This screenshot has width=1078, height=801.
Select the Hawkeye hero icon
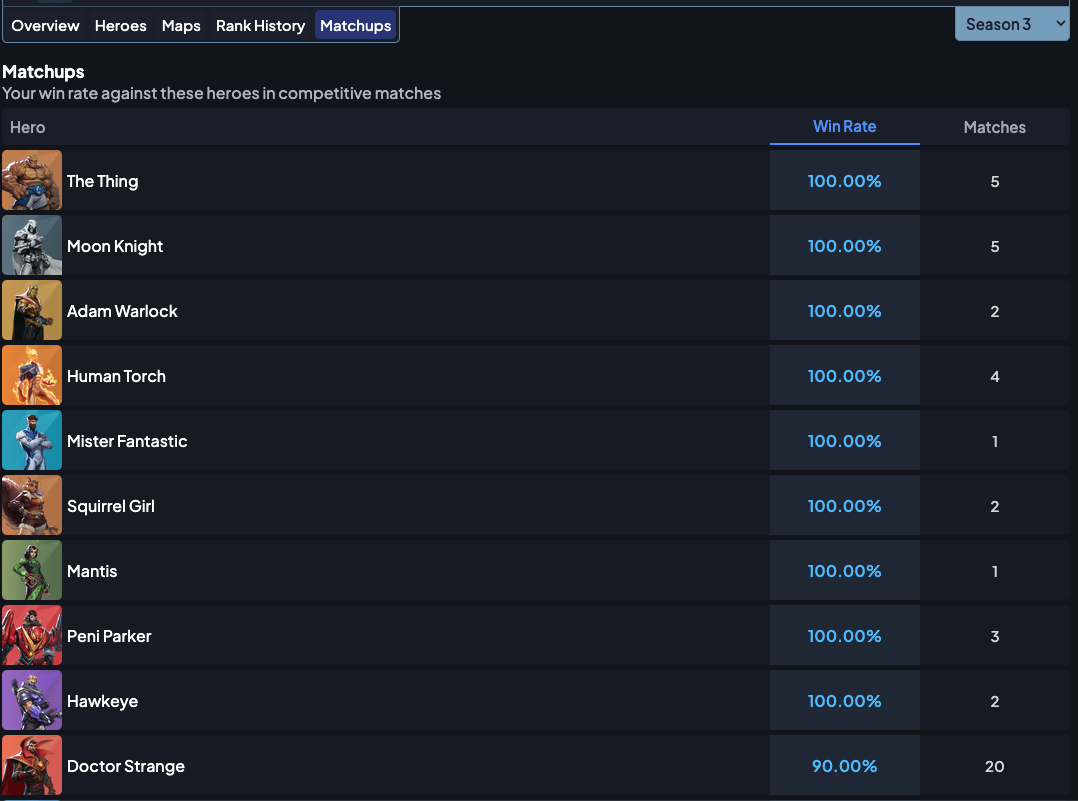[32, 700]
